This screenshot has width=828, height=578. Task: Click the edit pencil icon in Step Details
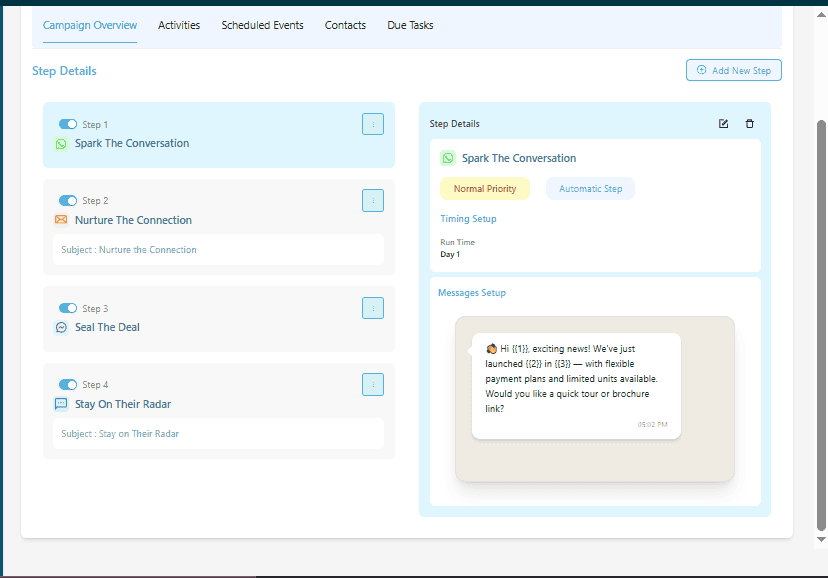coord(724,124)
